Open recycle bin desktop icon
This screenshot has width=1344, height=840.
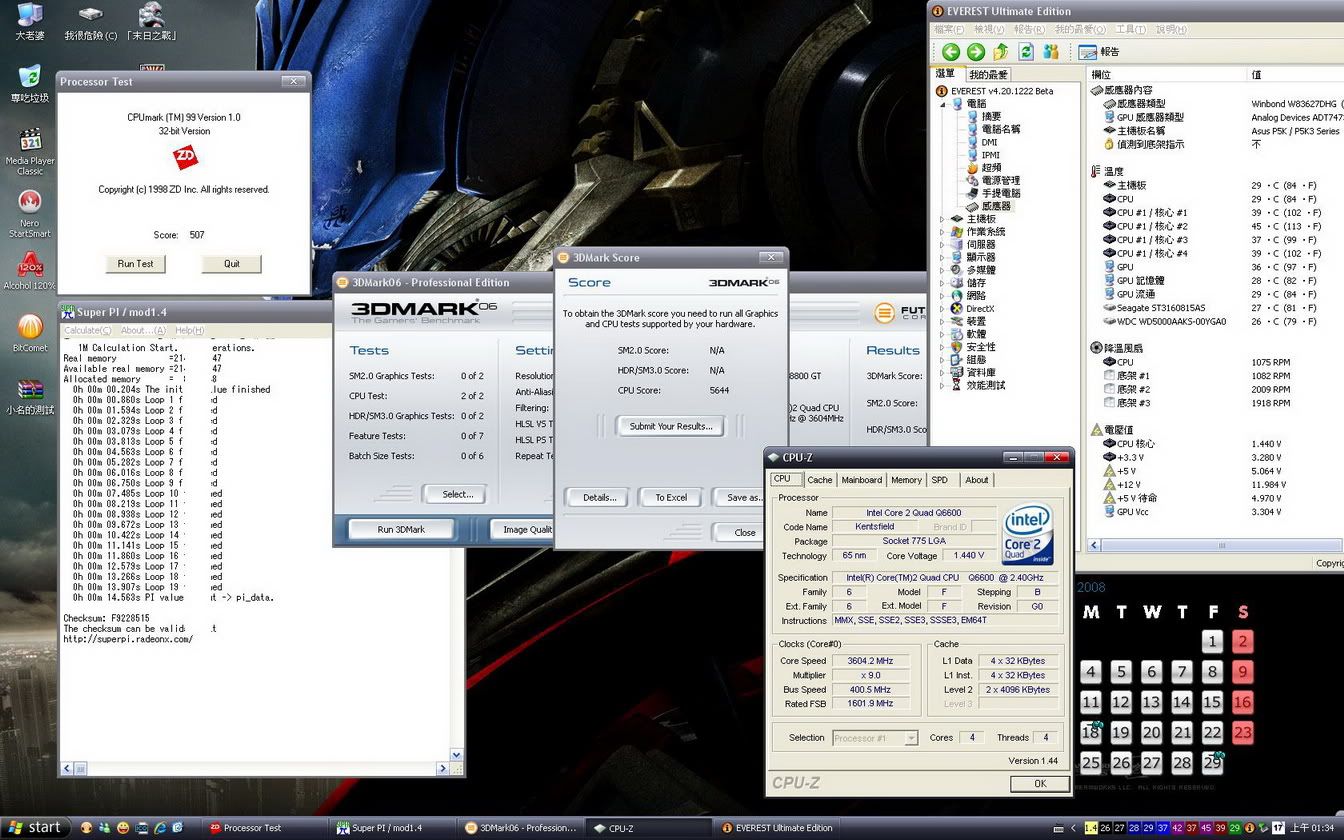30,84
